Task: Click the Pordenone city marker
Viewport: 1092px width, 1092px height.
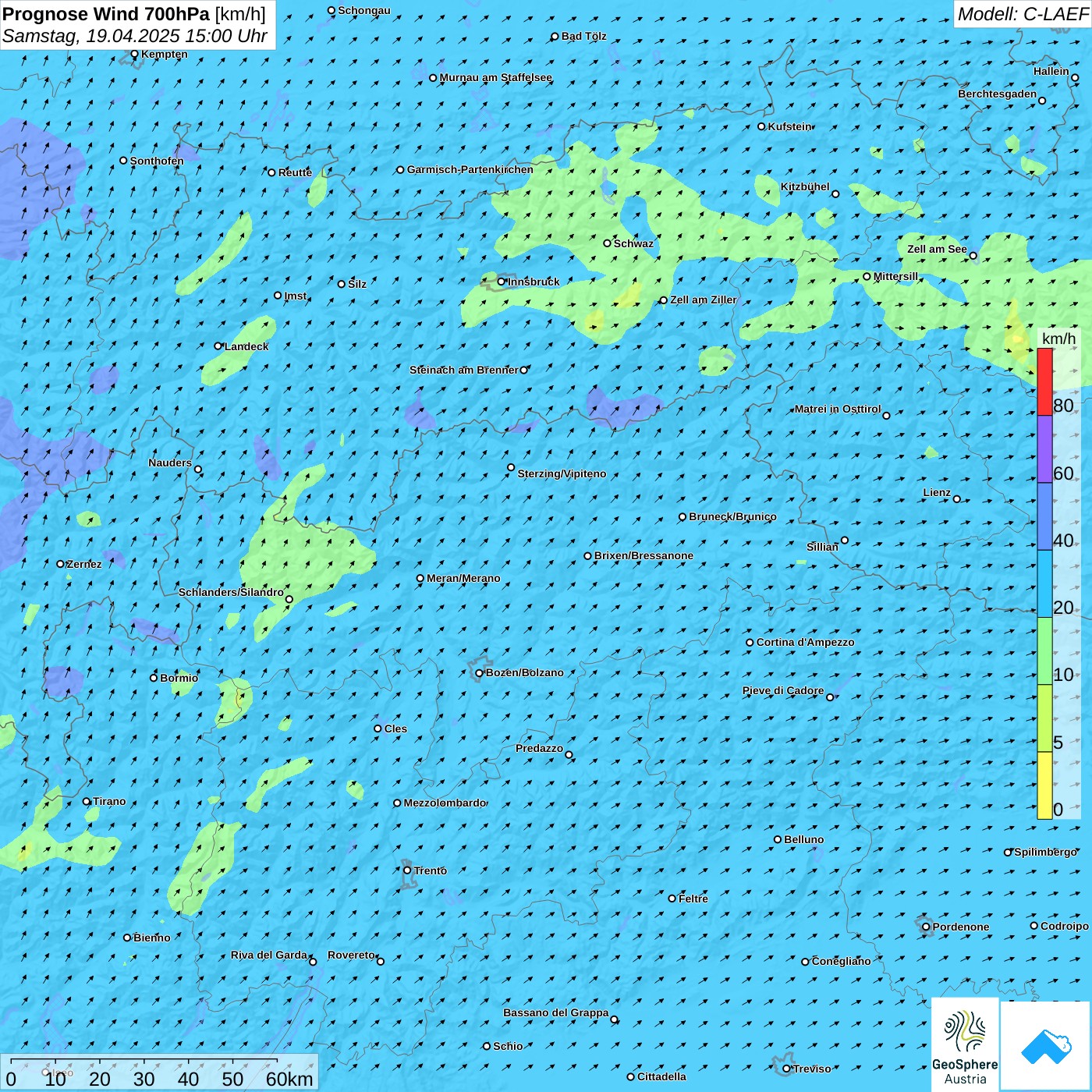Action: [x=926, y=927]
